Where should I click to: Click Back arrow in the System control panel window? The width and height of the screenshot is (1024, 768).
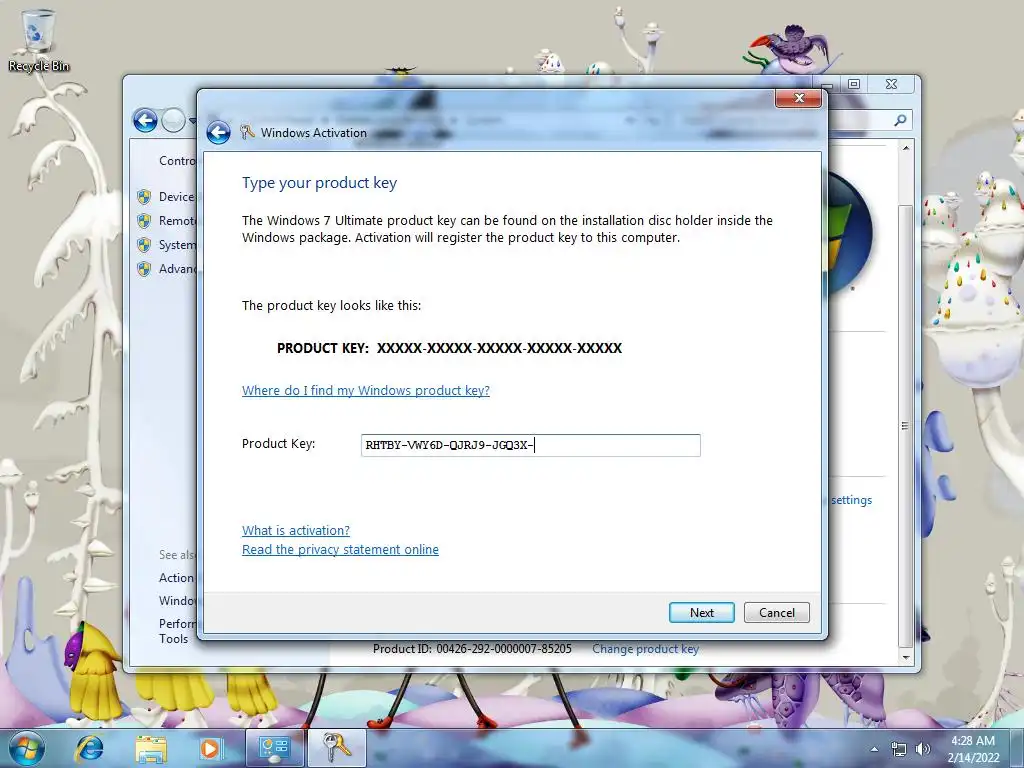(145, 120)
